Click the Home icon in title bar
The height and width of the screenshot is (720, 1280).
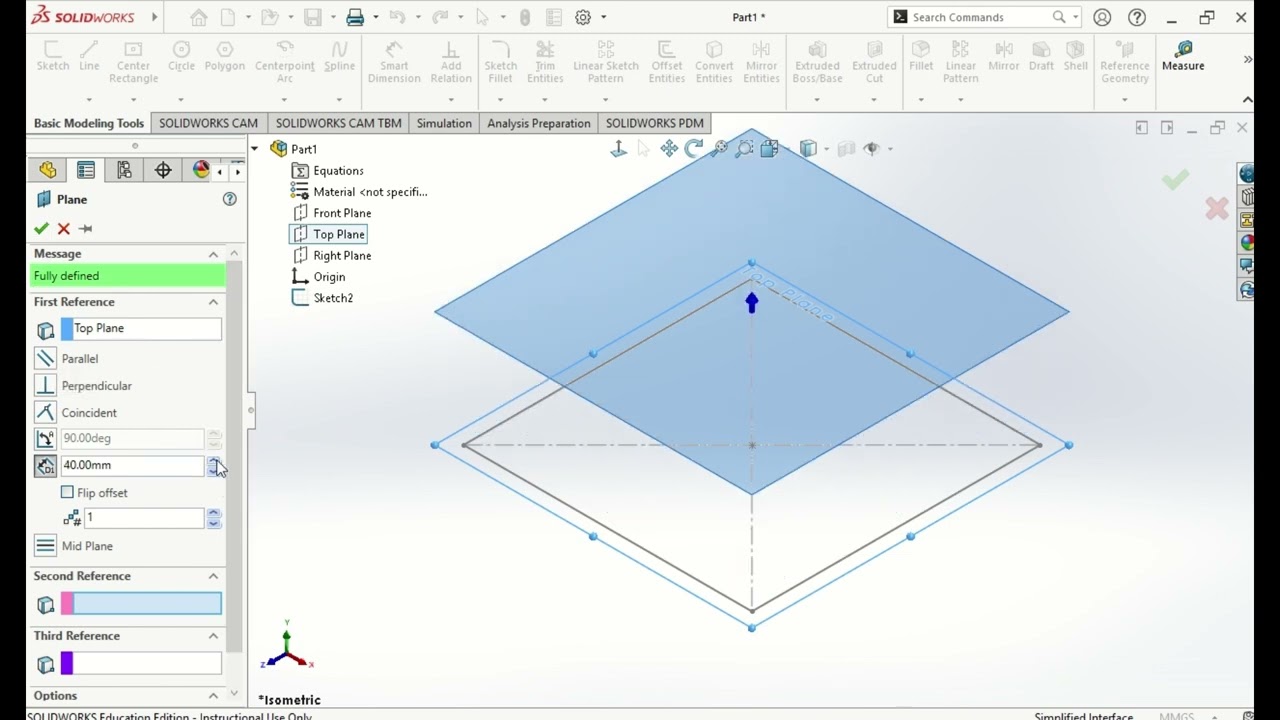click(x=199, y=17)
